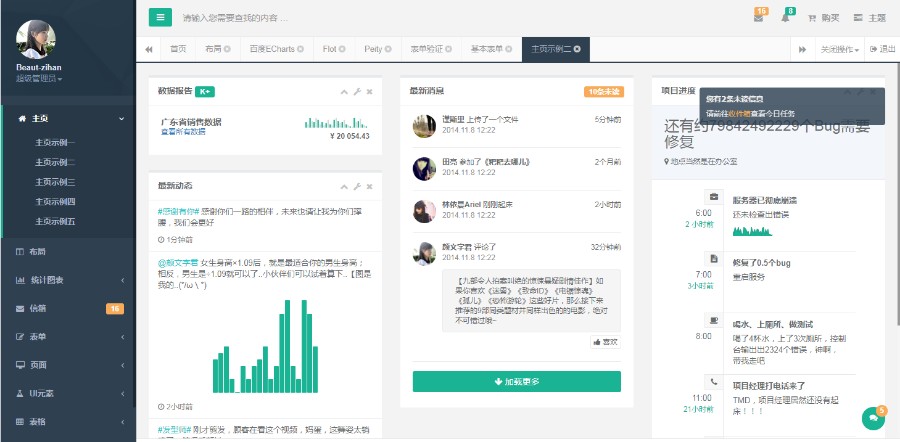The image size is (900, 442).
Task: Switch to the 布局 tab
Action: pos(218,49)
